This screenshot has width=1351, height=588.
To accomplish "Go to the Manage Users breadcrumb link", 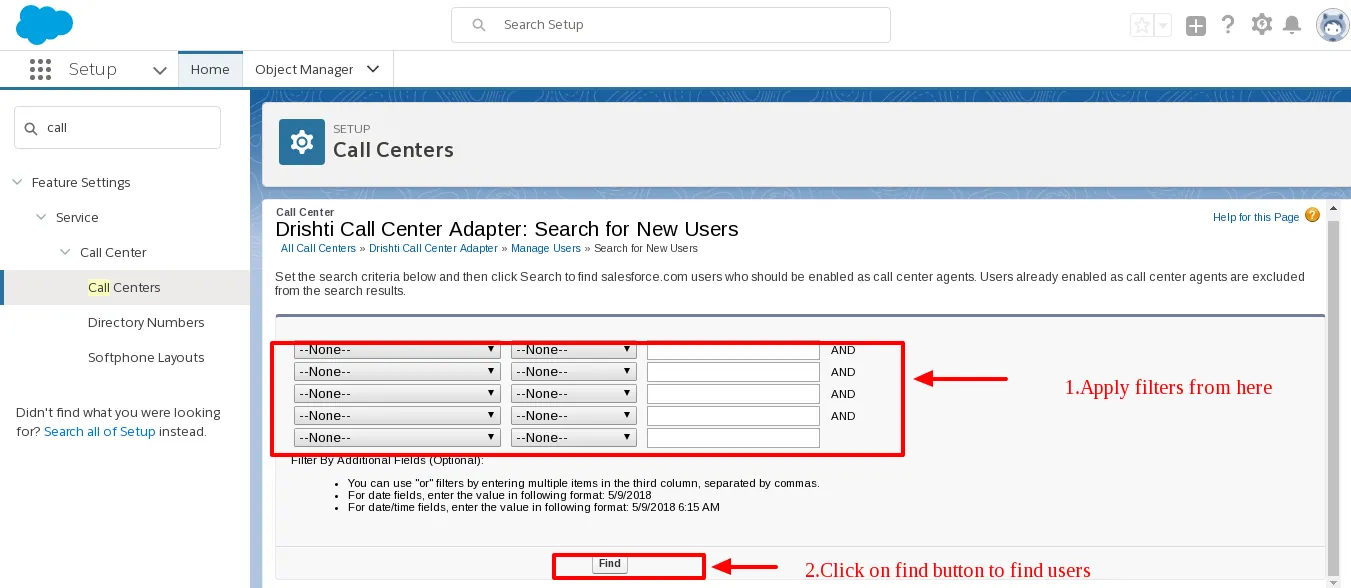I will point(546,248).
